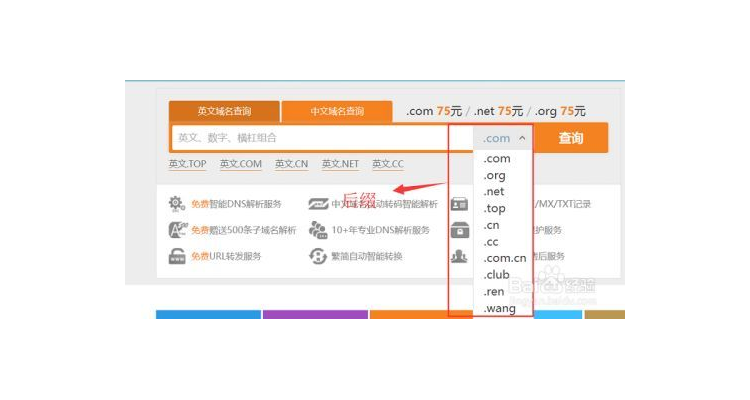Screen dimensions: 750x400
Task: Click the .com 75元 price text
Action: 434,111
